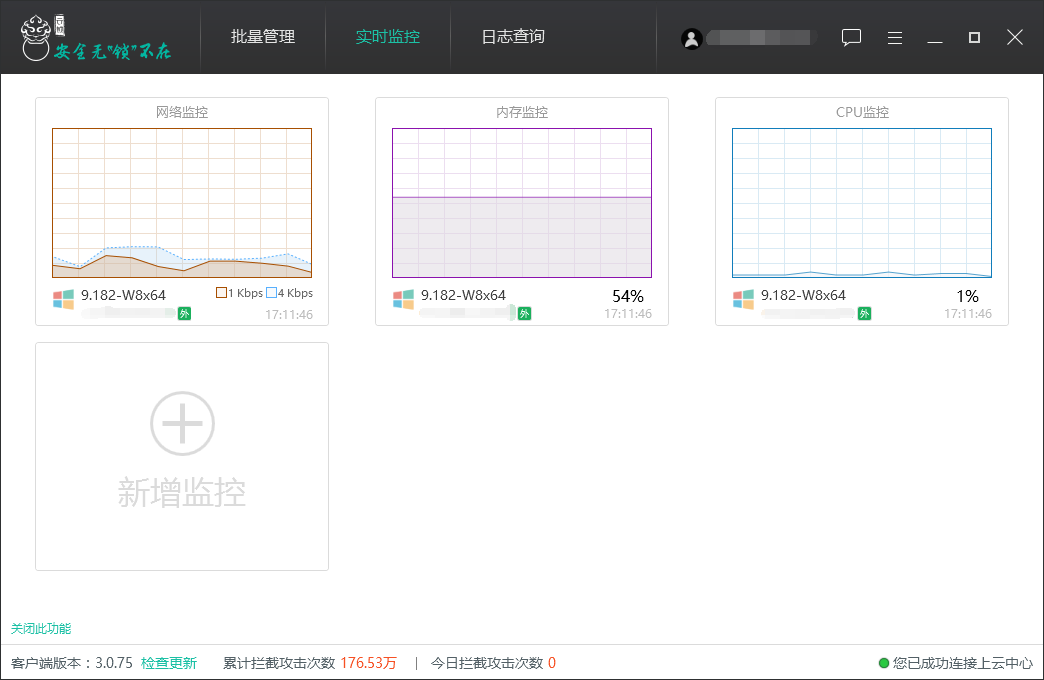Click the 网络监控 traffic chart
The height and width of the screenshot is (680, 1044).
click(182, 203)
